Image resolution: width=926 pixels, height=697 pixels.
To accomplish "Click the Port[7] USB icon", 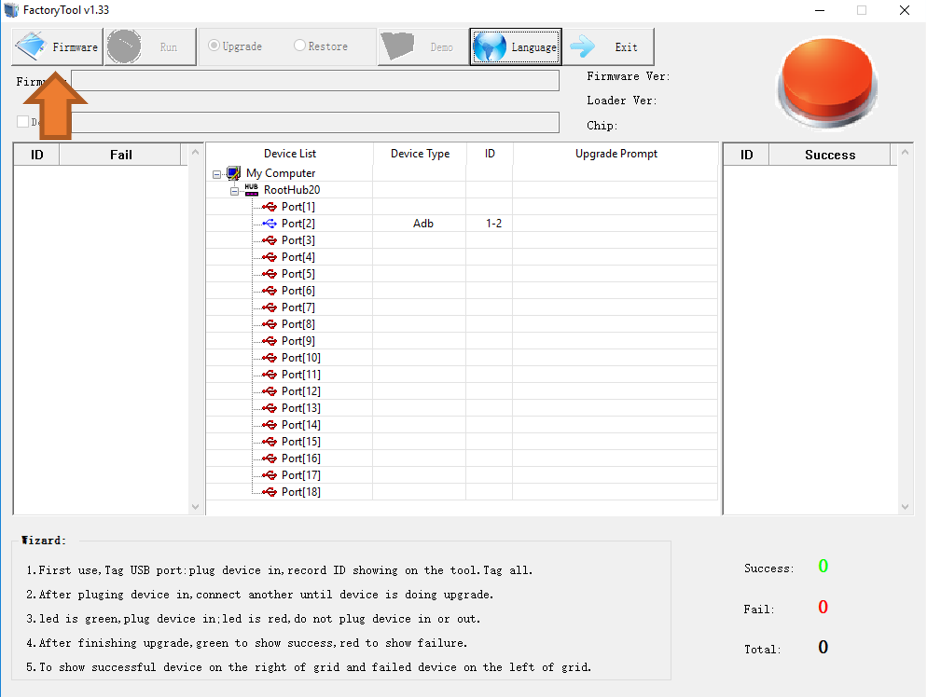I will [269, 308].
